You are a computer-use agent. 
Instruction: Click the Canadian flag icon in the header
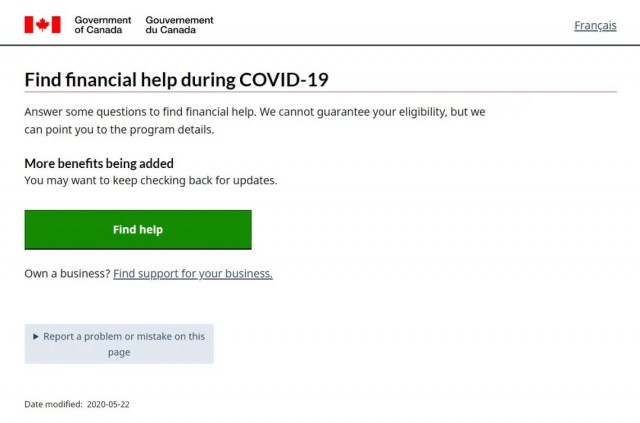(x=42, y=25)
